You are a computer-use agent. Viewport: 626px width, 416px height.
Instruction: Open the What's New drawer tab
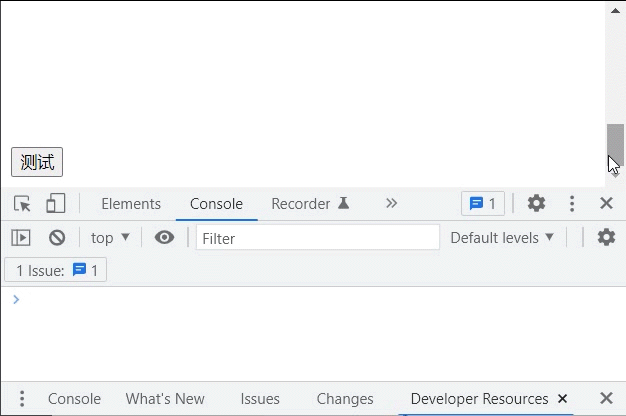pos(165,399)
